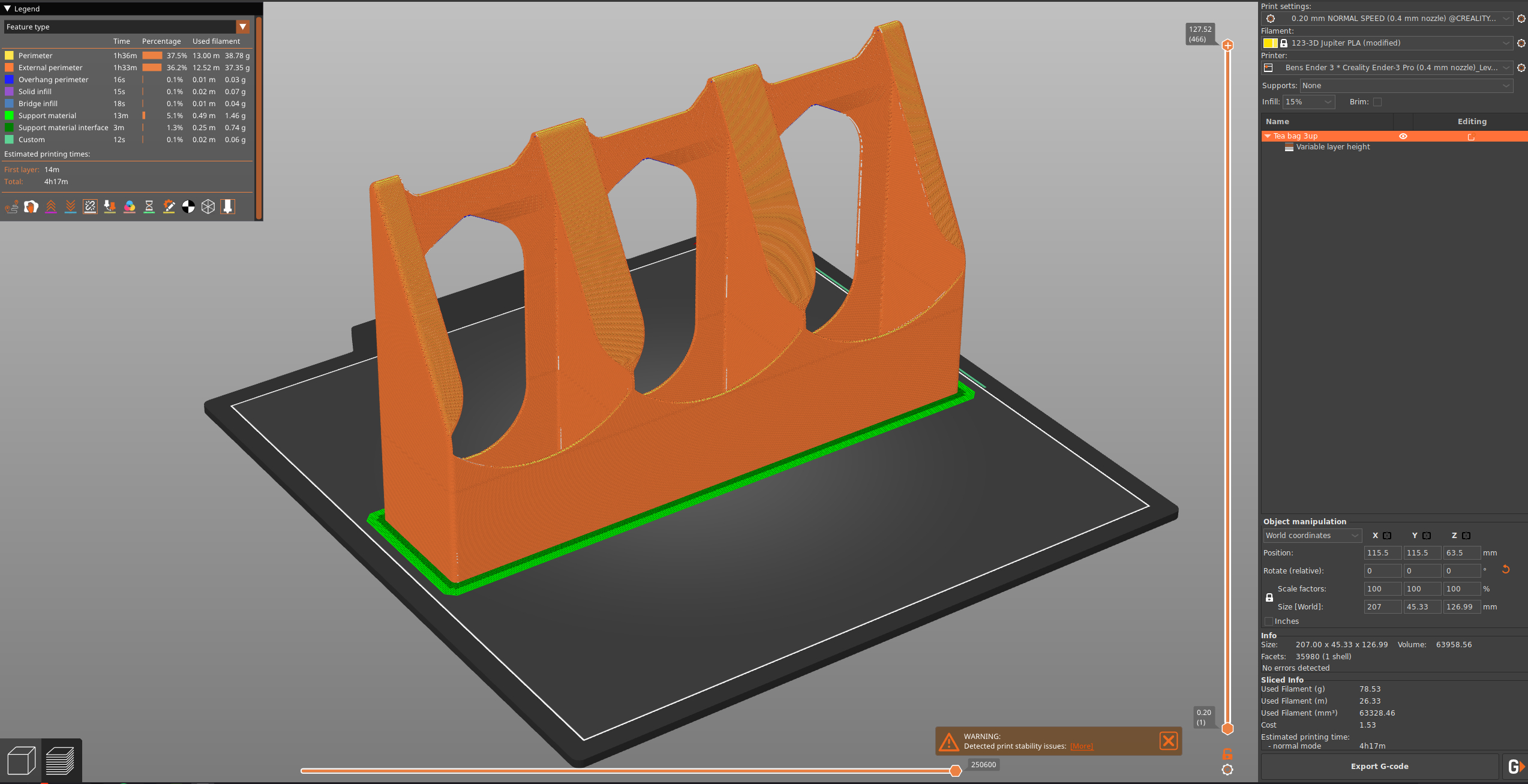Toggle X axis mirror button
Screen dimensions: 1528x784
coord(1387,536)
